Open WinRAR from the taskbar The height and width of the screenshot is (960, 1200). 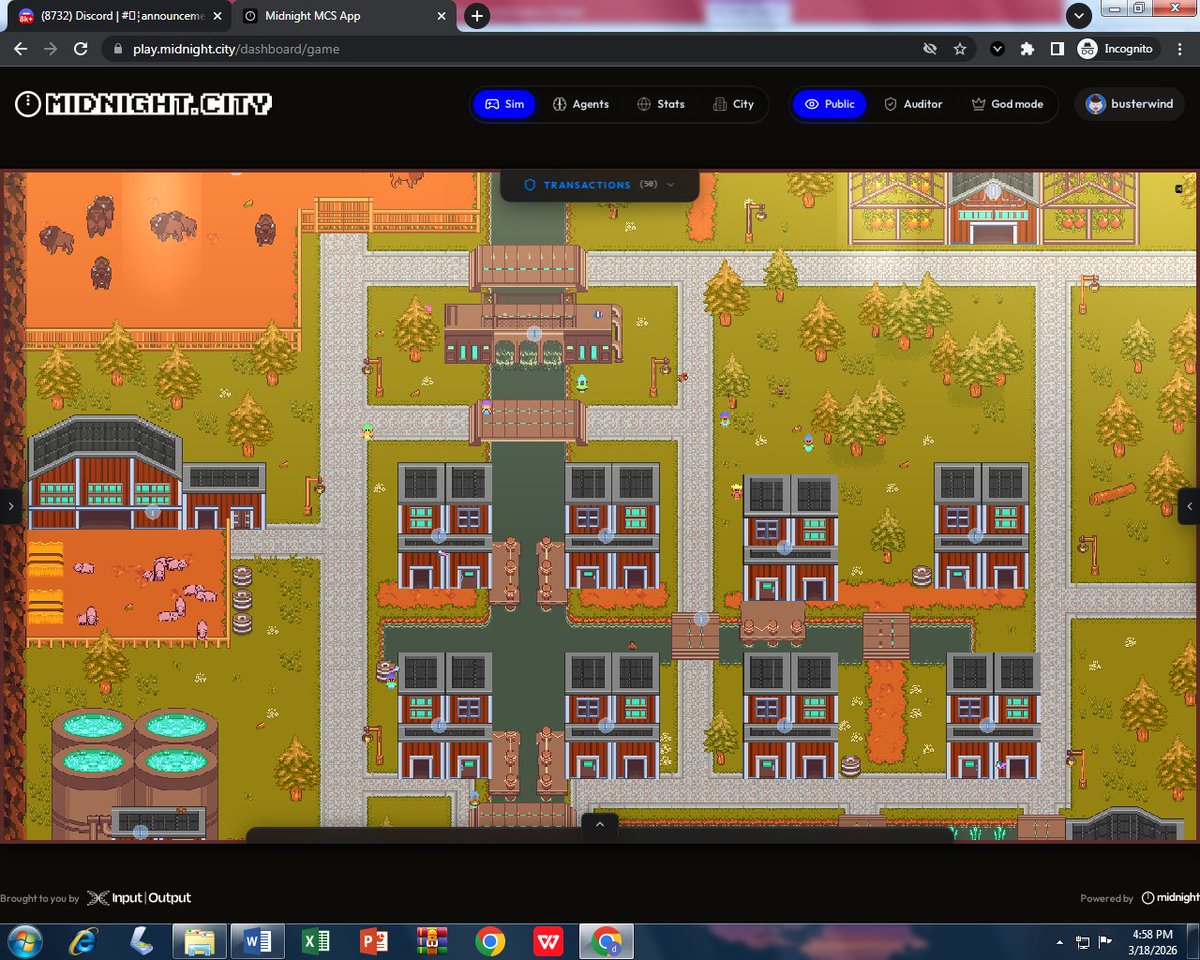(x=431, y=941)
